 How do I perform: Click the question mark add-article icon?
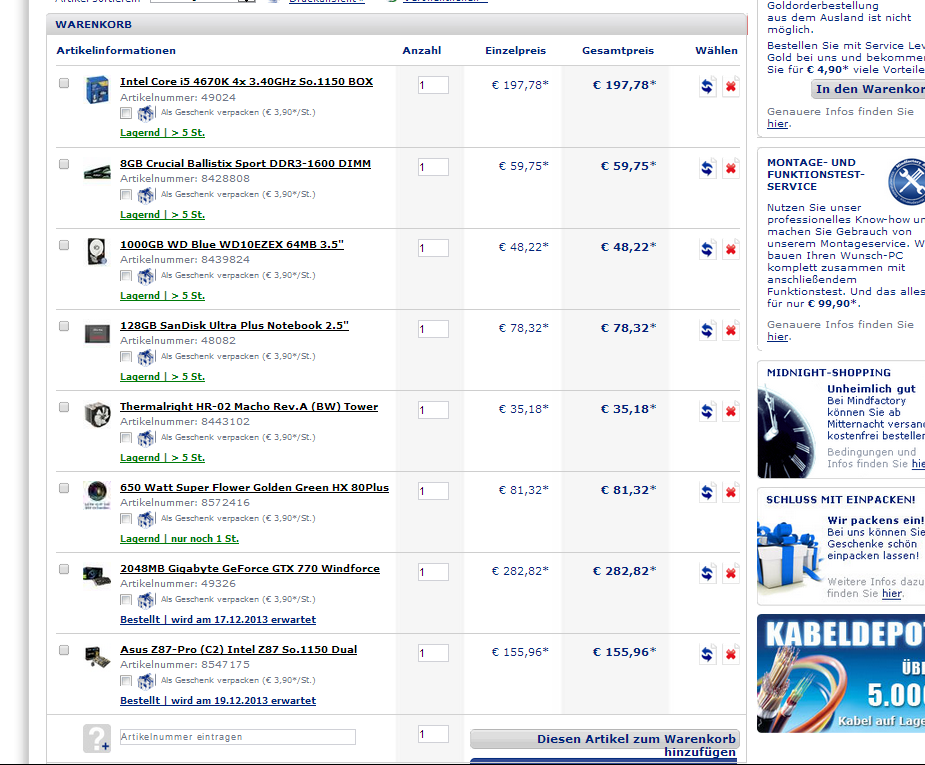[x=97, y=738]
